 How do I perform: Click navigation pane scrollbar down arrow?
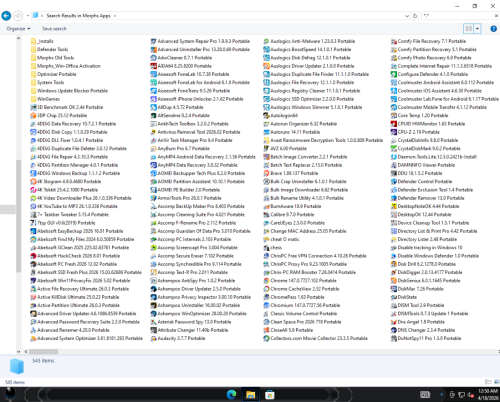tap(18, 351)
